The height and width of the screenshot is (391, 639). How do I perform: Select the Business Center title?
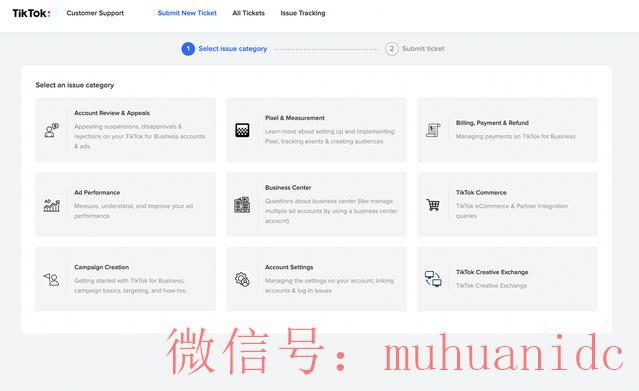pos(288,188)
